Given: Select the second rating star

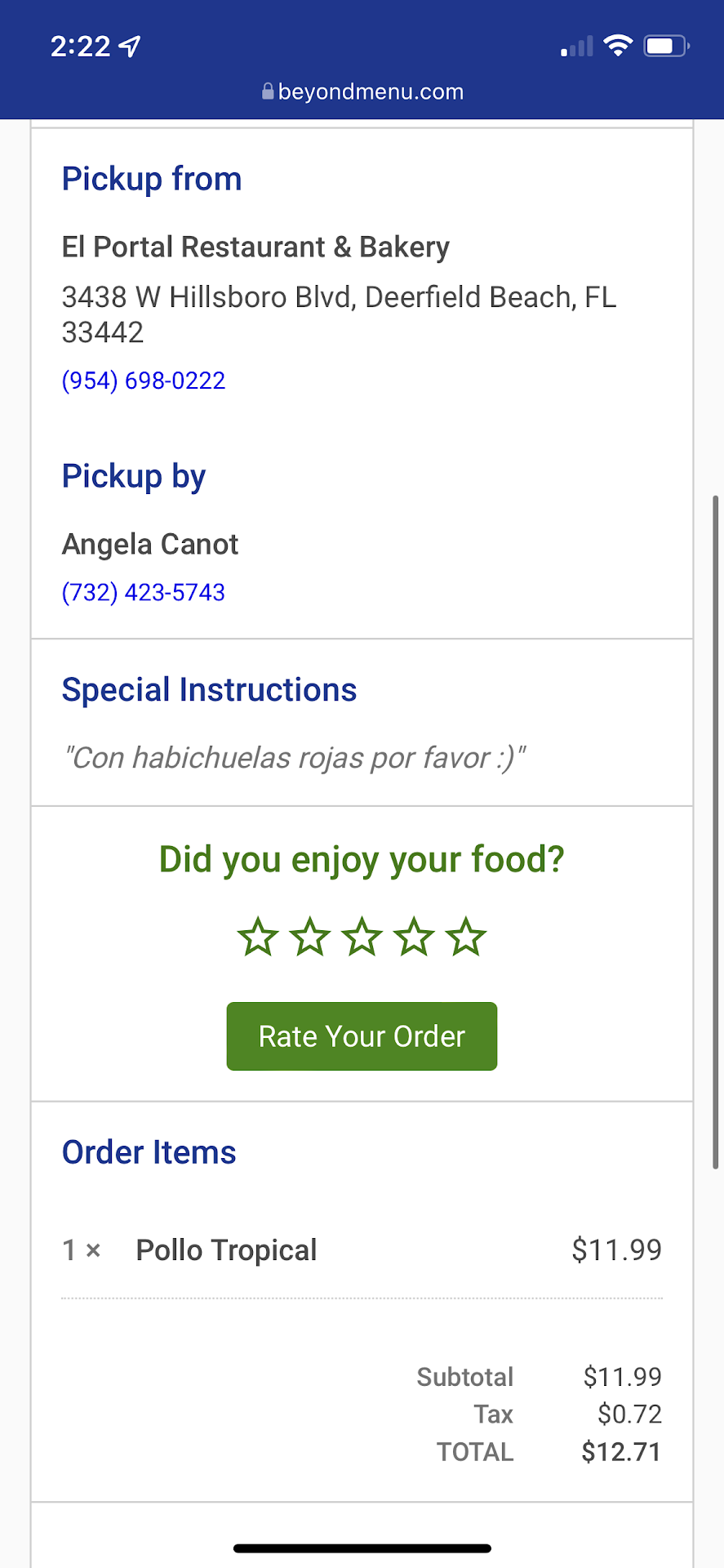Looking at the screenshot, I should click(x=310, y=937).
